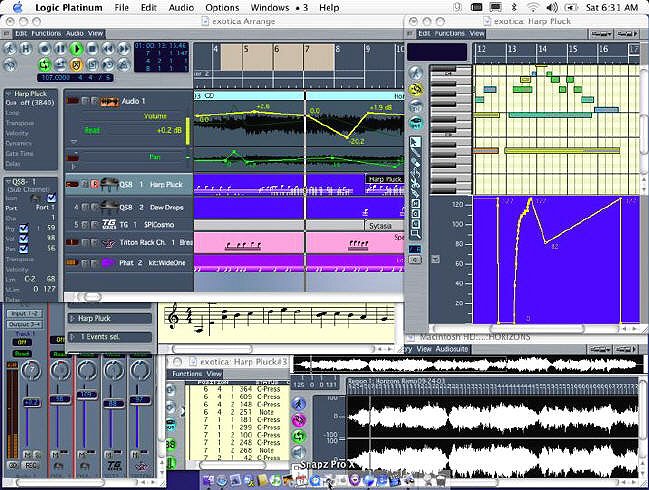Click the rewind button in the transport
The width and height of the screenshot is (649, 490).
(108, 49)
